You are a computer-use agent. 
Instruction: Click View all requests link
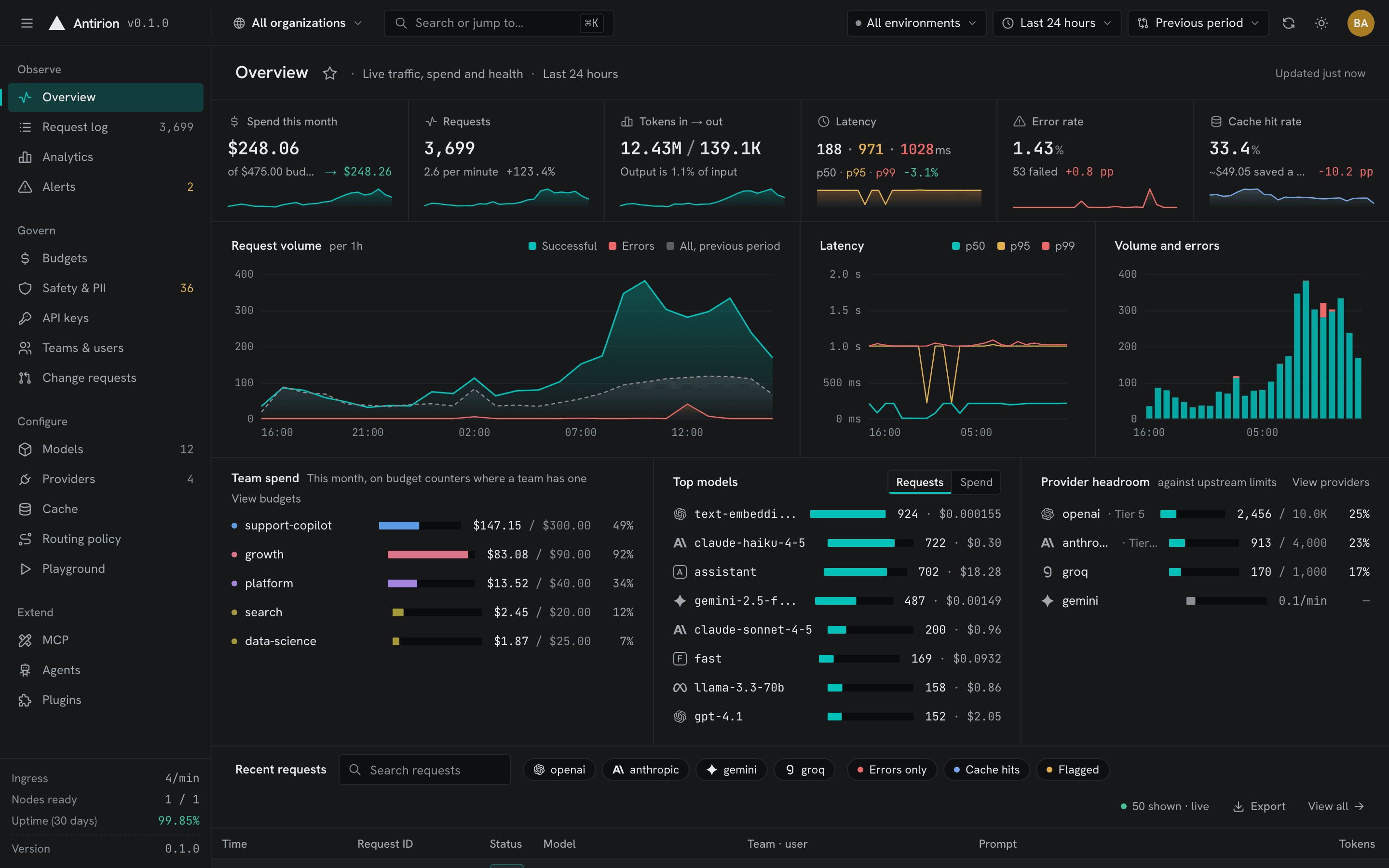pos(1335,807)
